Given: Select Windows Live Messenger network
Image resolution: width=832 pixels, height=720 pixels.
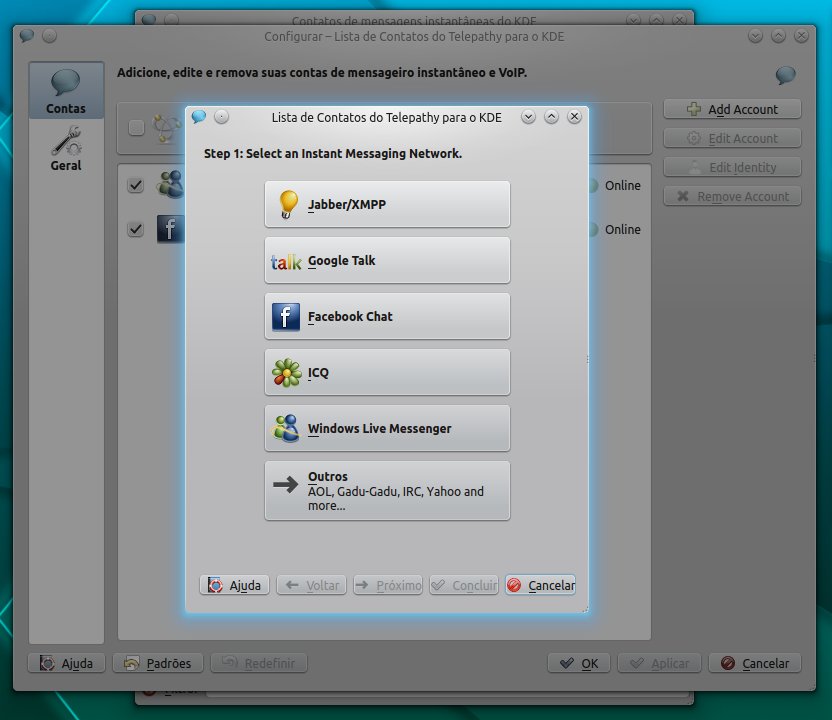Looking at the screenshot, I should (x=387, y=428).
